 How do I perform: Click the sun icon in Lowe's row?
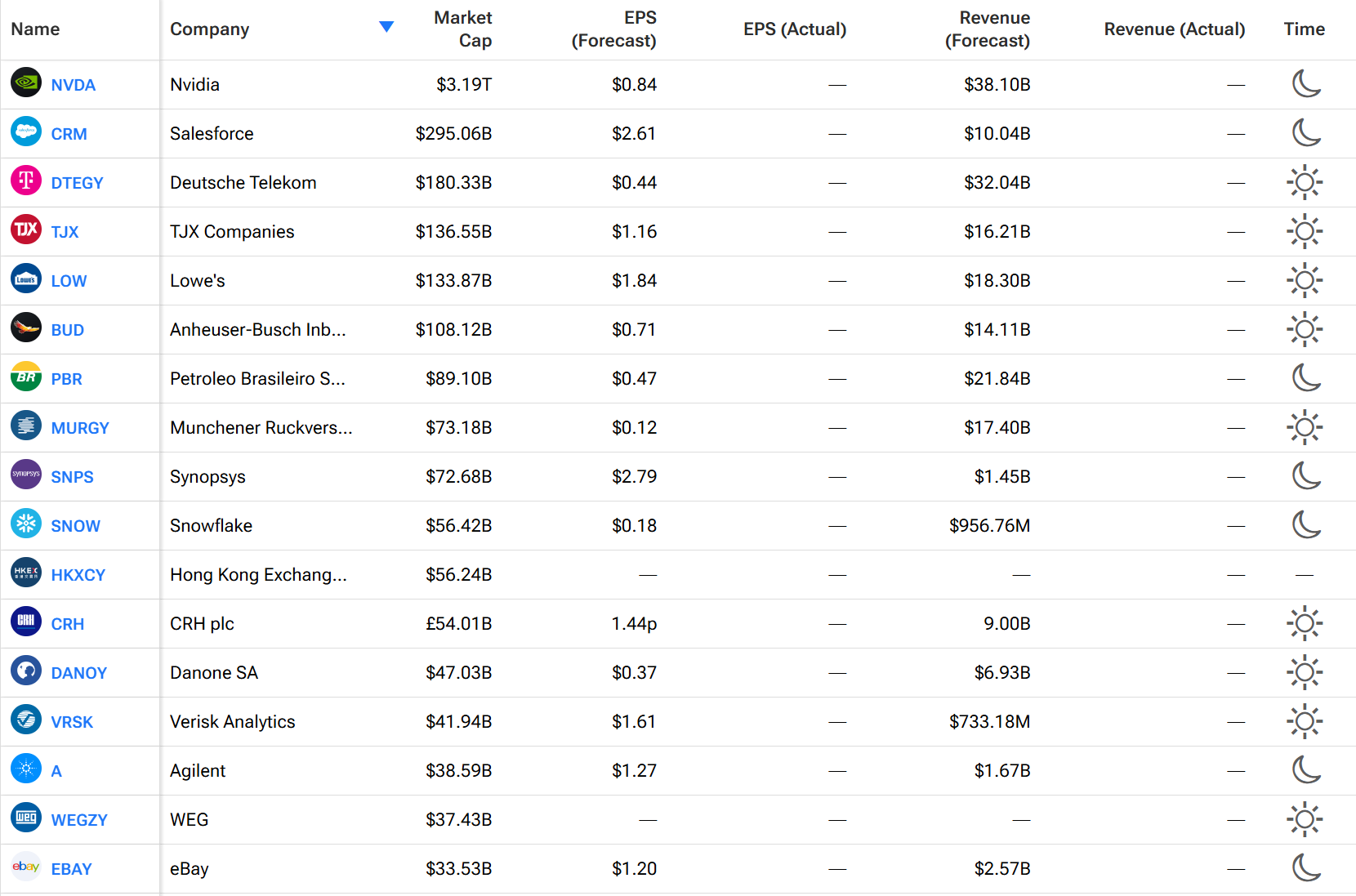point(1305,280)
